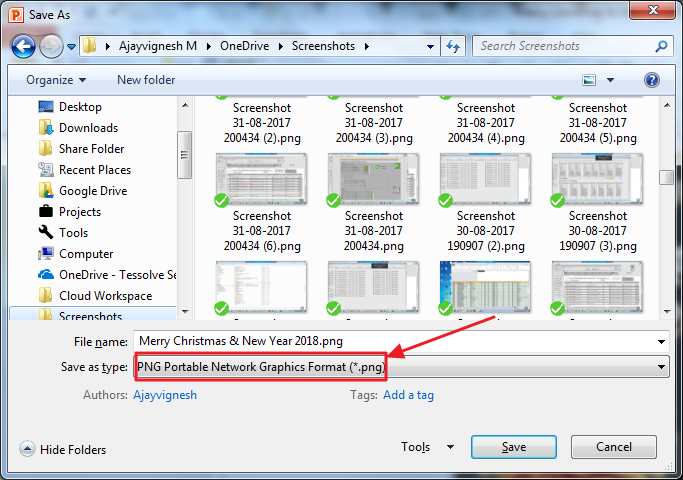Click New folder in toolbar
Viewport: 683px width, 480px height.
146,80
